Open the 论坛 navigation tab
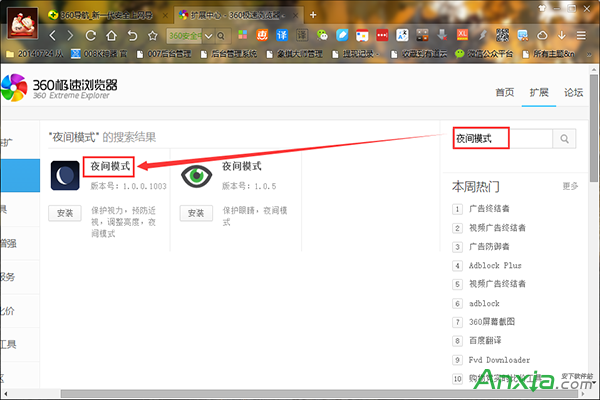Image resolution: width=600 pixels, height=400 pixels. [x=573, y=92]
